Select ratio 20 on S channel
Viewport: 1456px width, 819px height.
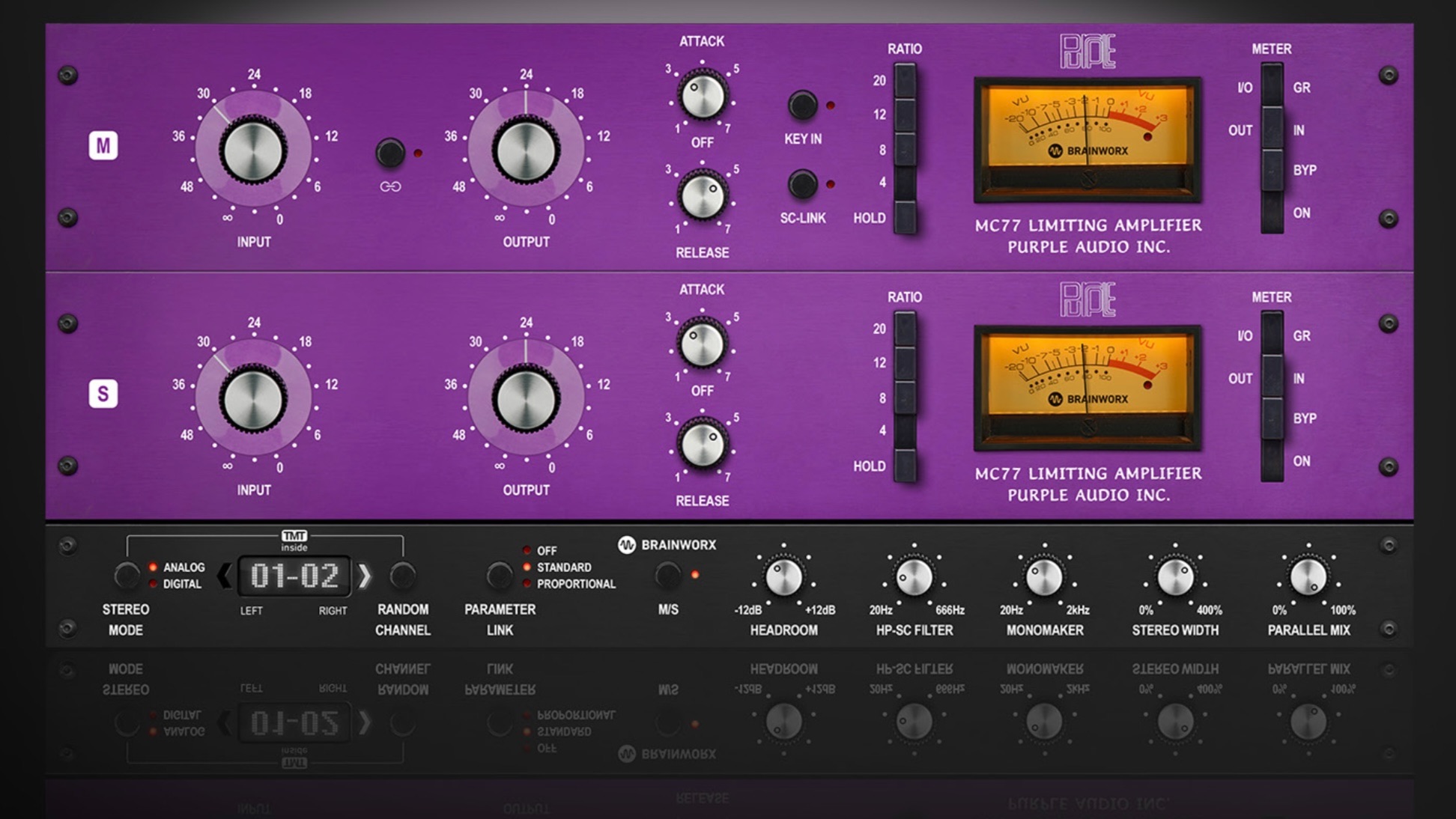coord(905,329)
